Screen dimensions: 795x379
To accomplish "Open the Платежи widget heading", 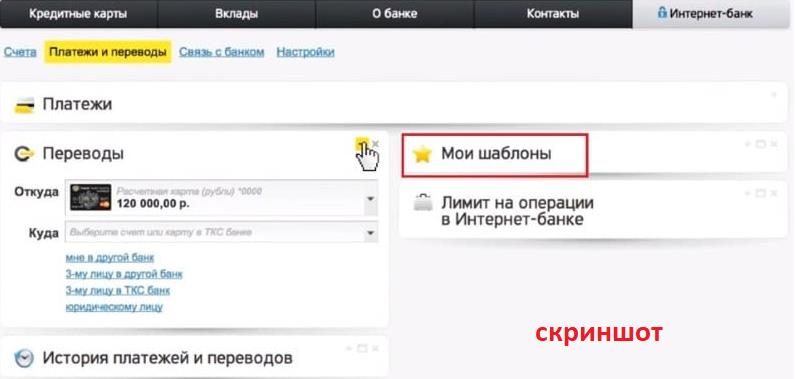I will point(77,104).
